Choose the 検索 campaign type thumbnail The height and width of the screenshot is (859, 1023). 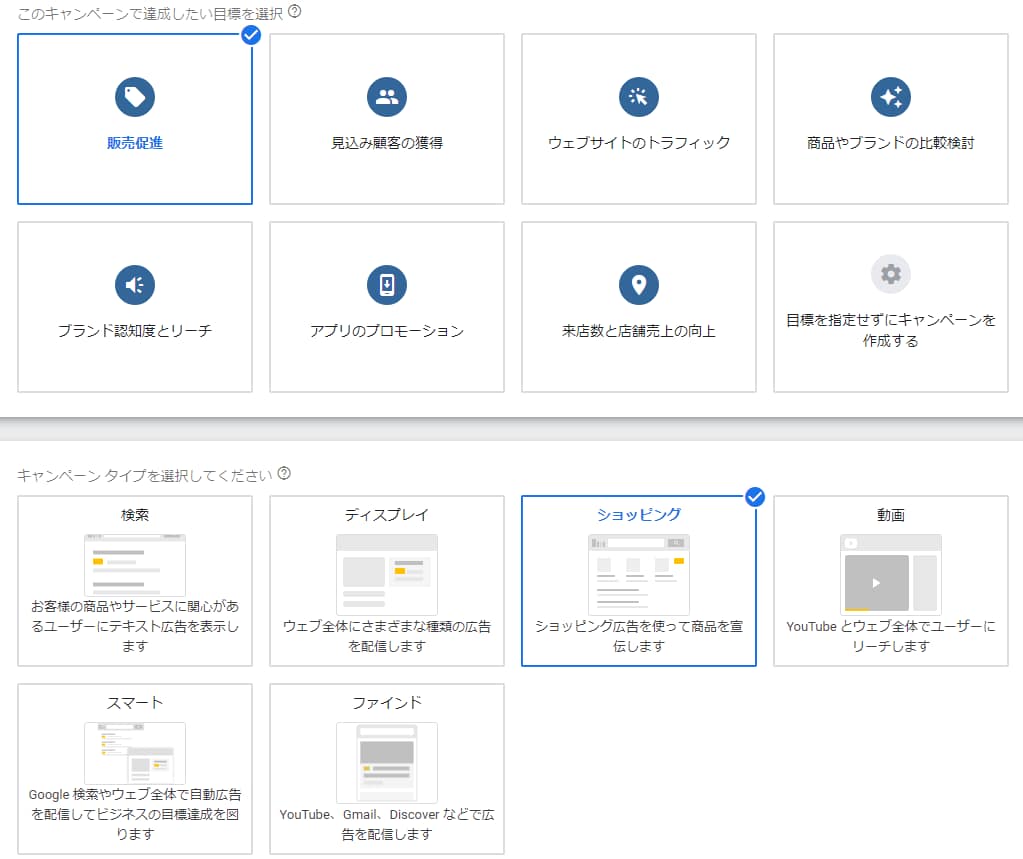[x=135, y=566]
